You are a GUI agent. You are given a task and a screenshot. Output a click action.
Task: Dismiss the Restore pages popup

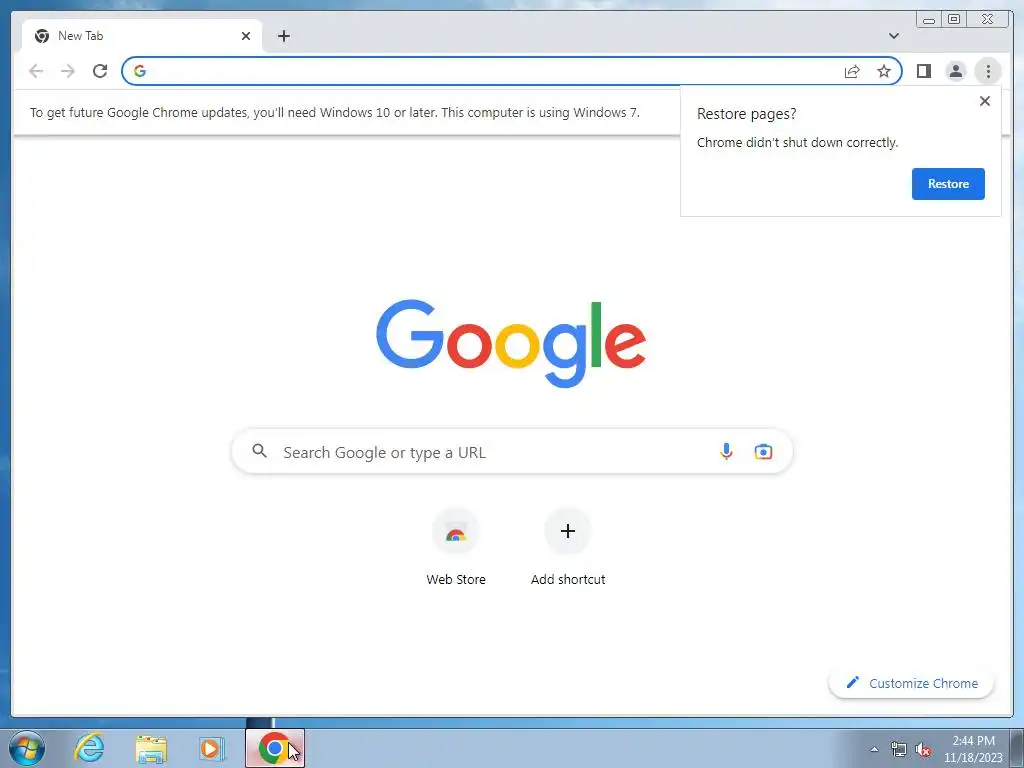tap(985, 101)
